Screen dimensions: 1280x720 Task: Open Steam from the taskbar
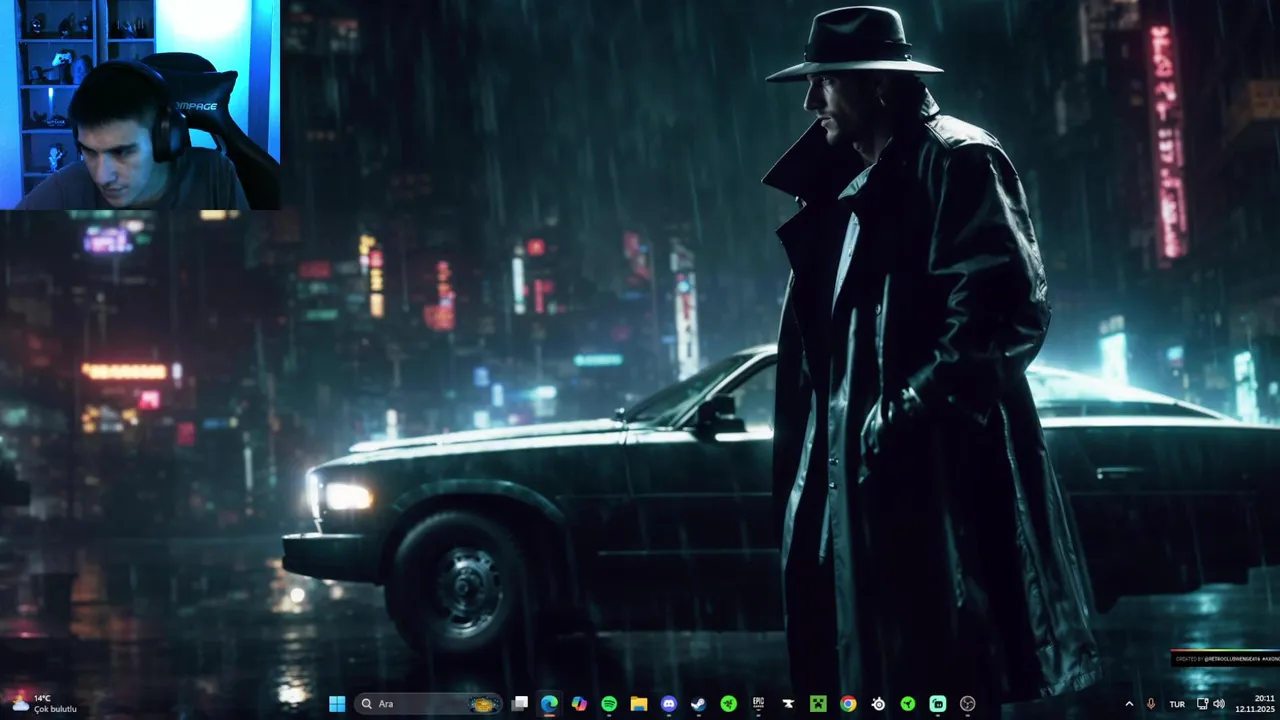(699, 704)
